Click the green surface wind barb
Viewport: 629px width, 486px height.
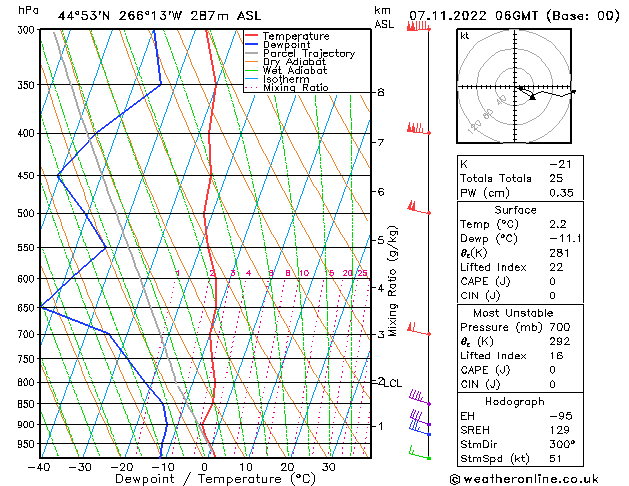pos(420,453)
